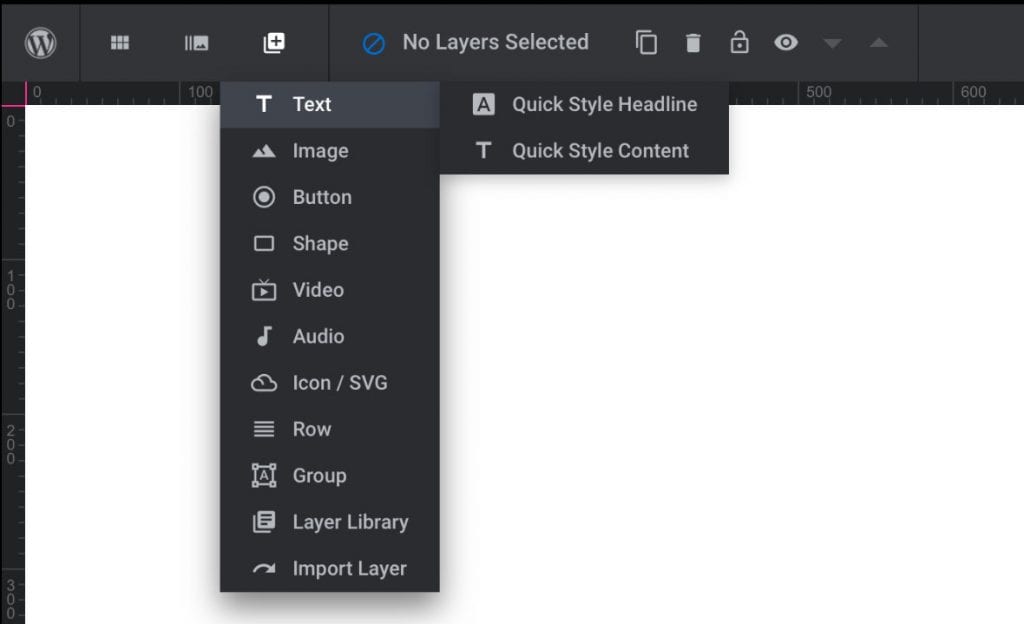Click the Video layer icon
This screenshot has width=1024, height=624.
pos(264,290)
